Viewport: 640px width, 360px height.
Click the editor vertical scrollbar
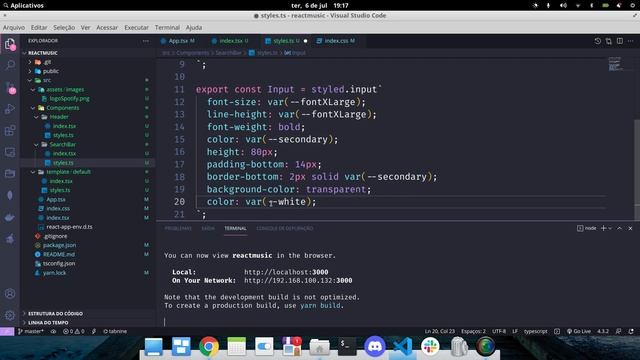click(x=637, y=163)
